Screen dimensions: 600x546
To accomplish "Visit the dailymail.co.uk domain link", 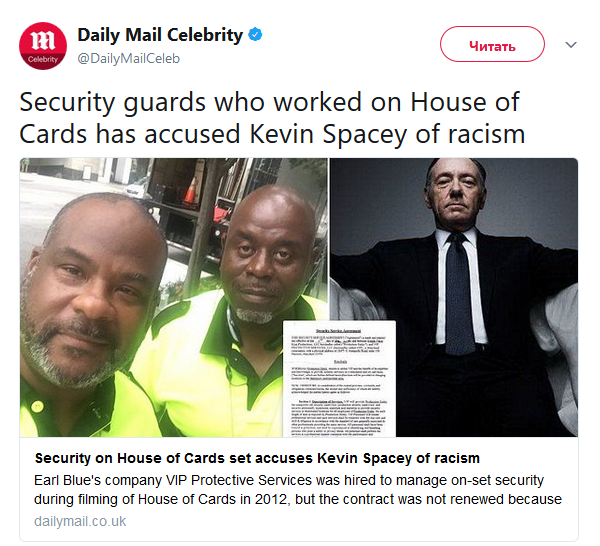I will click(x=80, y=521).
